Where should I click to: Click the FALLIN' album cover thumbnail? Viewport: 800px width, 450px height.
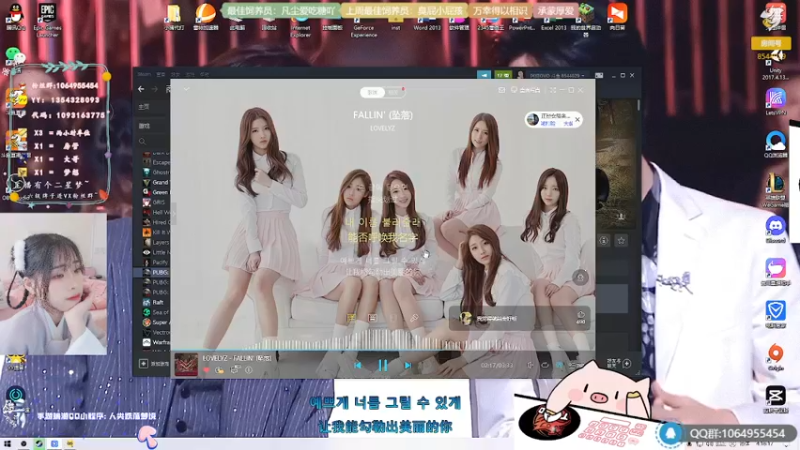click(186, 365)
